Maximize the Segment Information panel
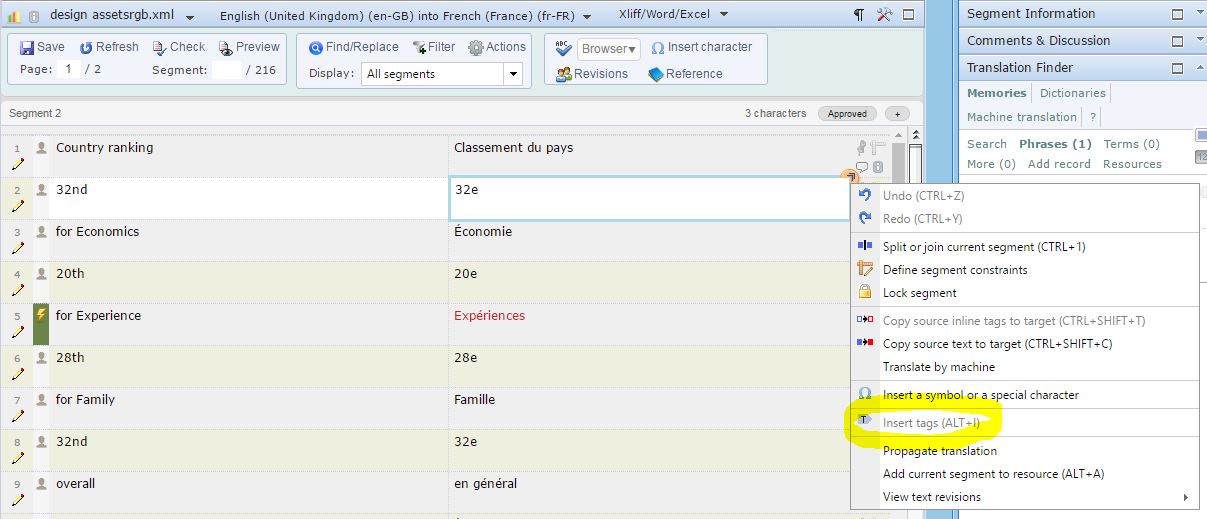 click(x=1178, y=14)
